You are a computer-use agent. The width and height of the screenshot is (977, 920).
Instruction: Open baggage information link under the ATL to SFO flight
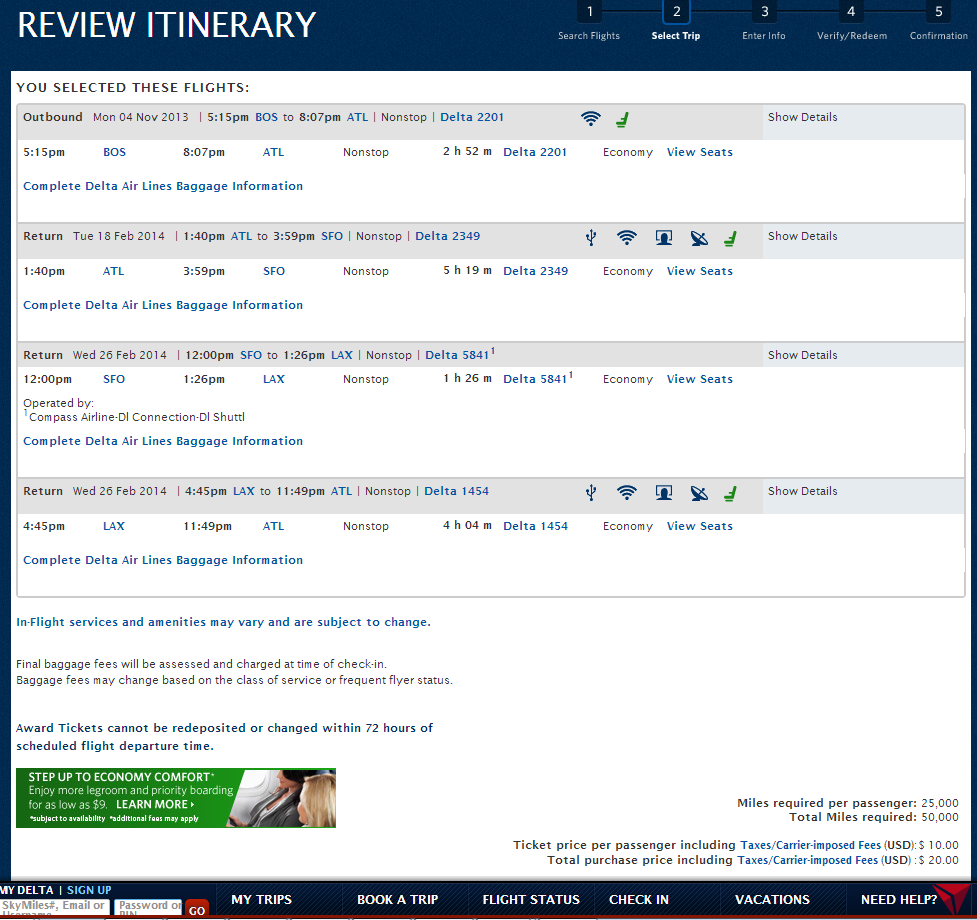click(163, 305)
